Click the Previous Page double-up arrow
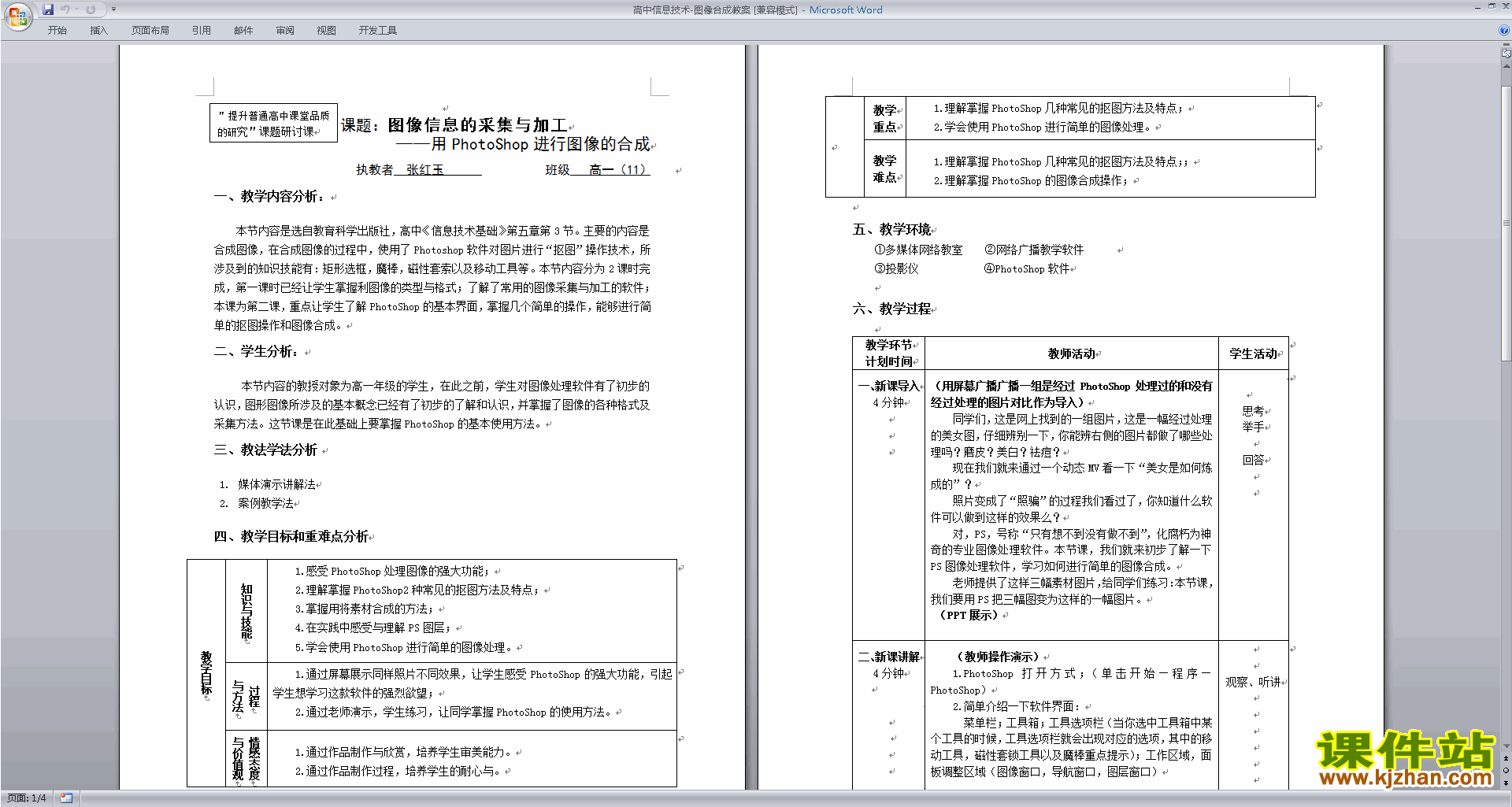Image resolution: width=1512 pixels, height=807 pixels. (1506, 758)
